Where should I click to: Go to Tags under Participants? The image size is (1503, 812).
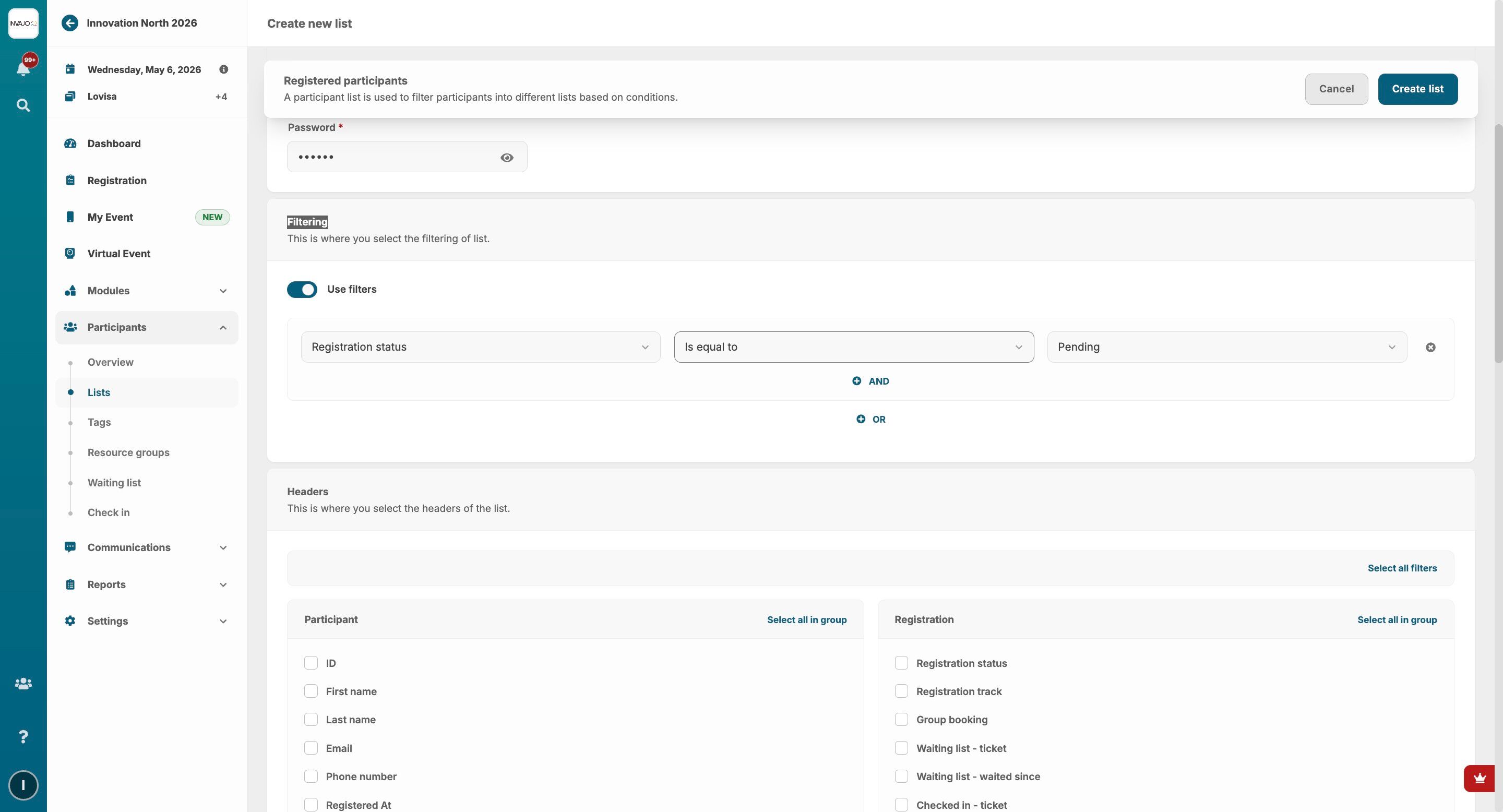[99, 422]
